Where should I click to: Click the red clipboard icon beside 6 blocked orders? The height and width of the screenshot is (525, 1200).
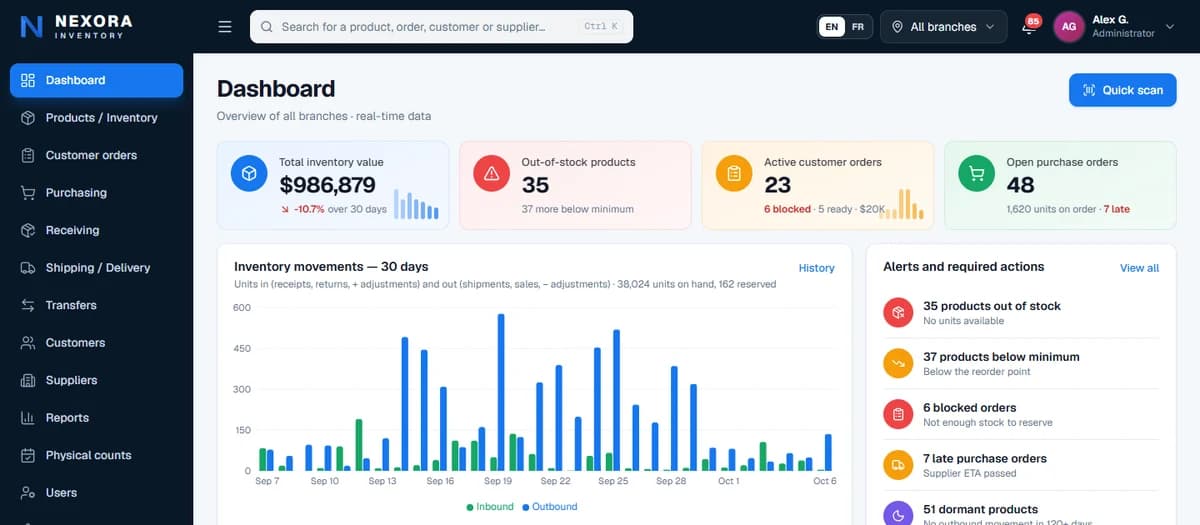click(898, 414)
